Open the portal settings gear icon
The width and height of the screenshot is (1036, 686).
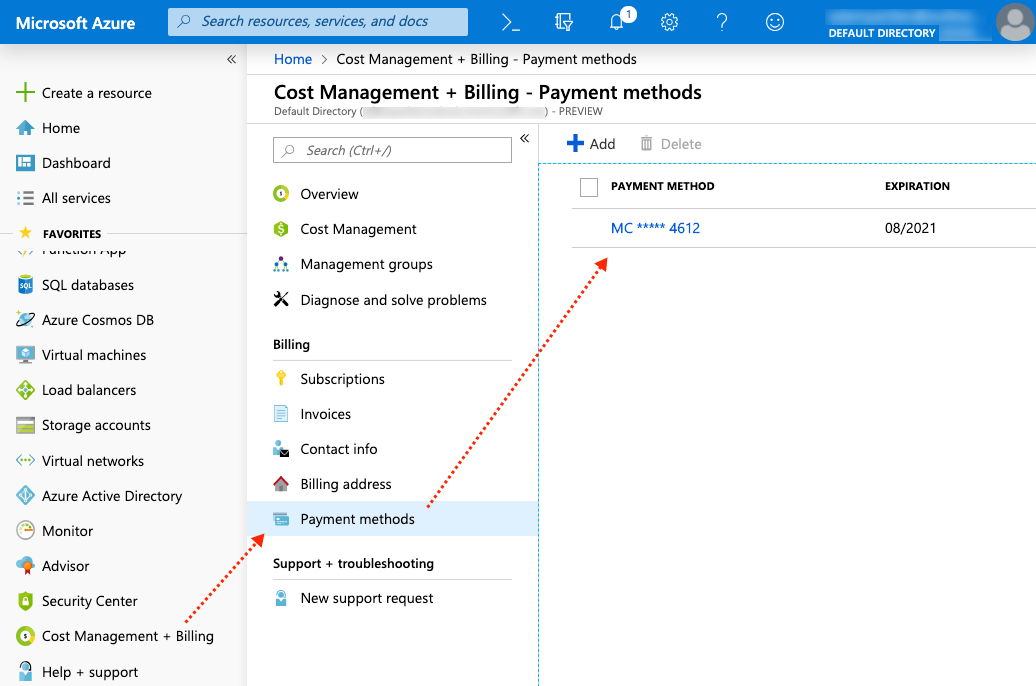pyautogui.click(x=669, y=22)
